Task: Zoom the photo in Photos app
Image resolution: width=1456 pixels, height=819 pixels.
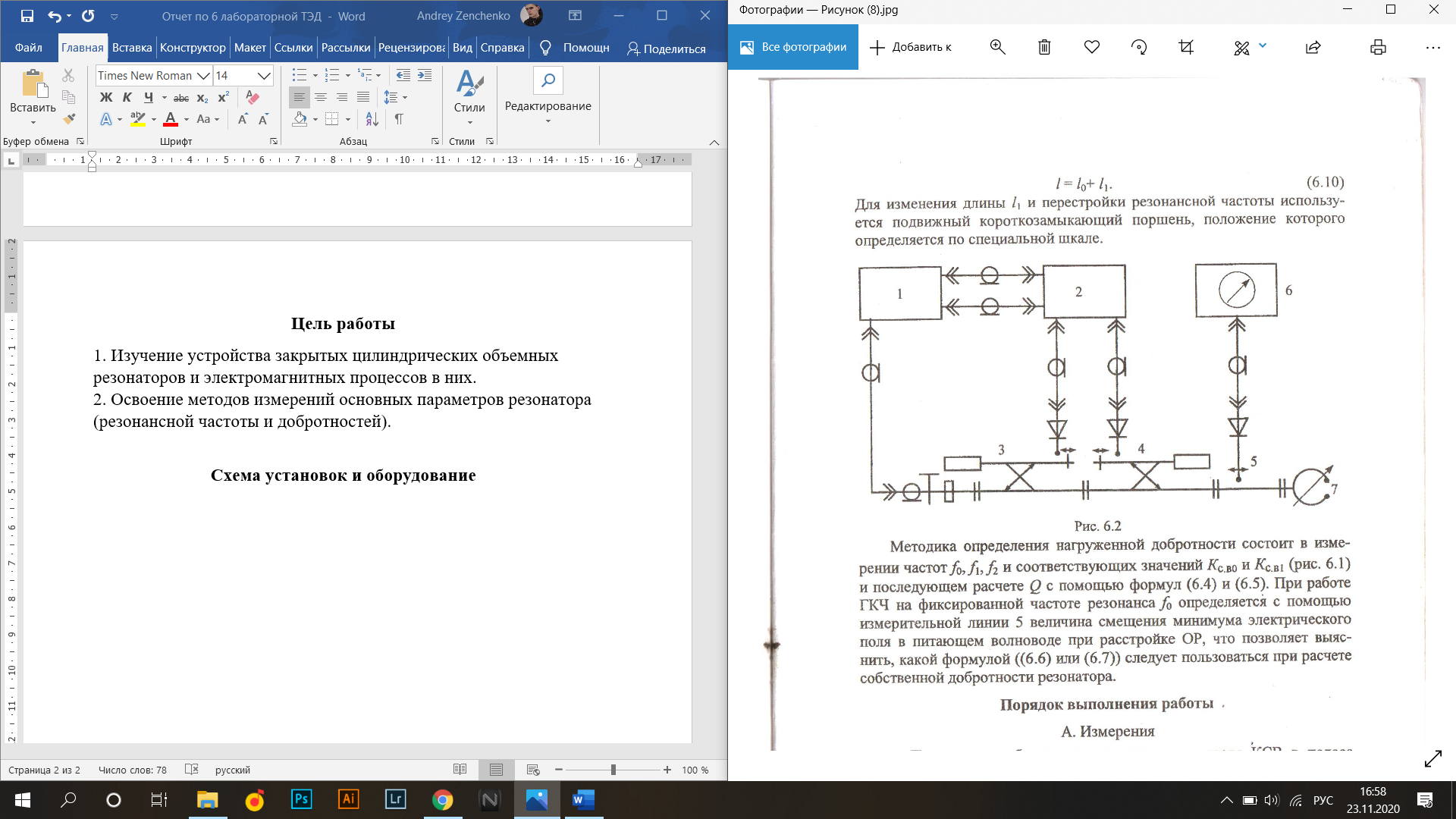Action: pyautogui.click(x=997, y=47)
